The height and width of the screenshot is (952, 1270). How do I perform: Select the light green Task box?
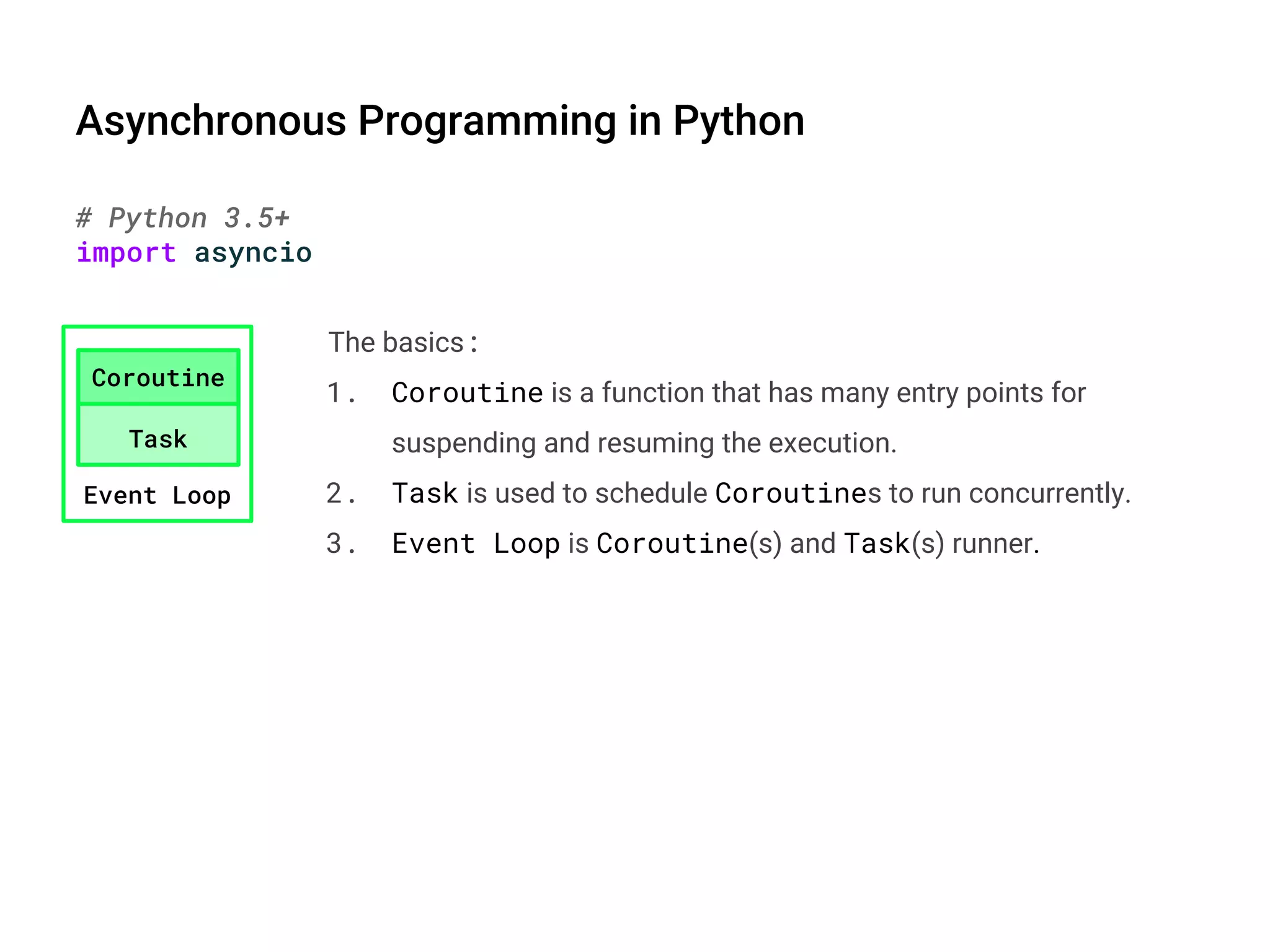coord(158,438)
